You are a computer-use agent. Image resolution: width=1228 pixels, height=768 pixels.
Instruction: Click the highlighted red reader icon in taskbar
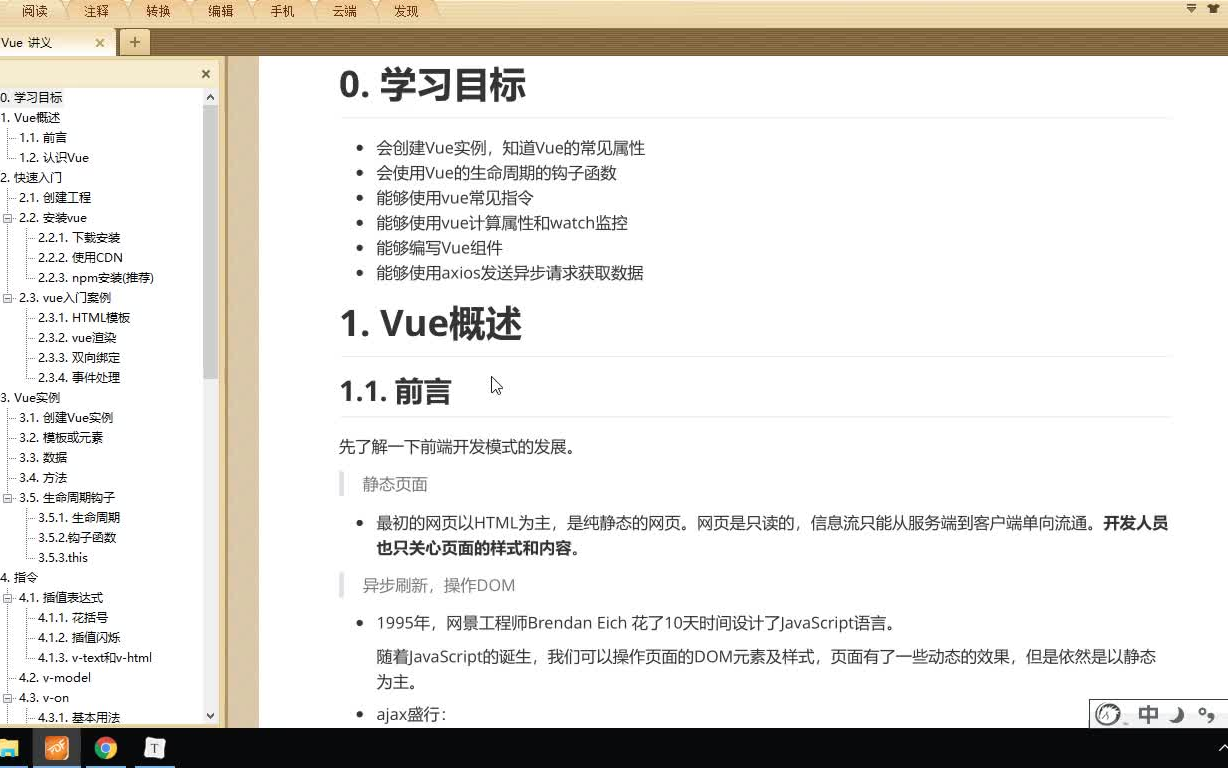pos(57,747)
